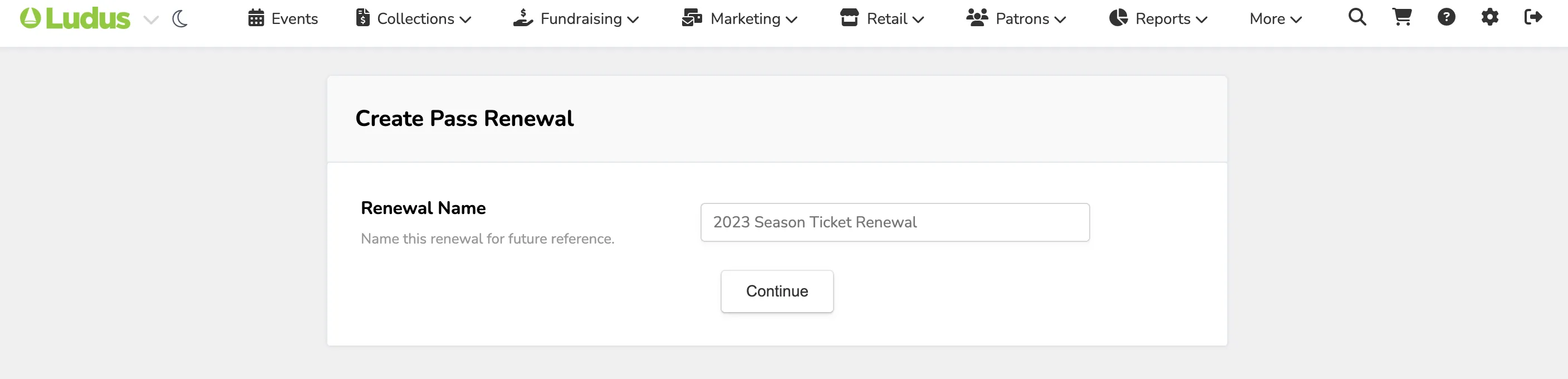Click the Fundraising hand-with-dollar icon

click(523, 18)
